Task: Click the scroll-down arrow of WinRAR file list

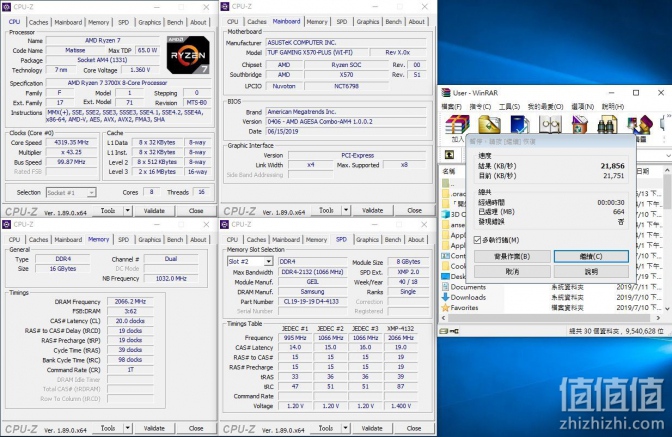Action: 667,308
